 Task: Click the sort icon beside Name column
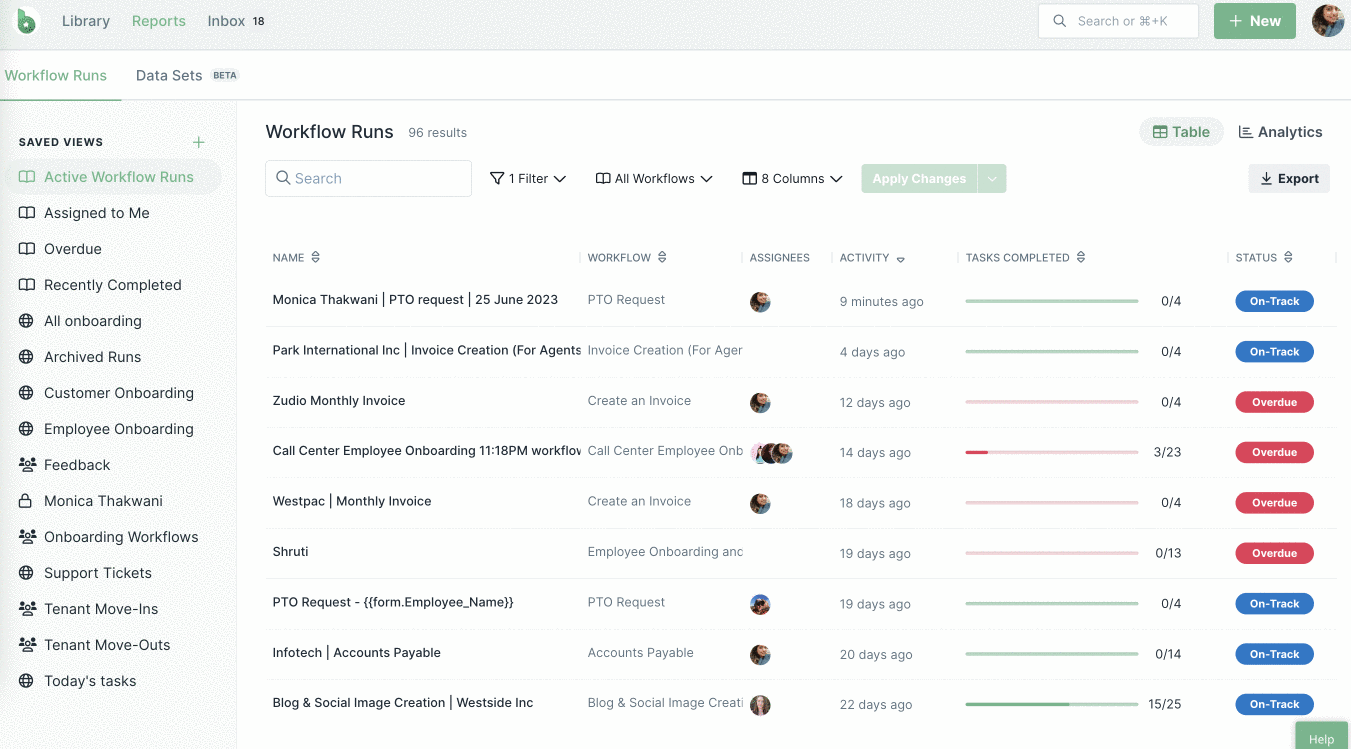point(316,258)
